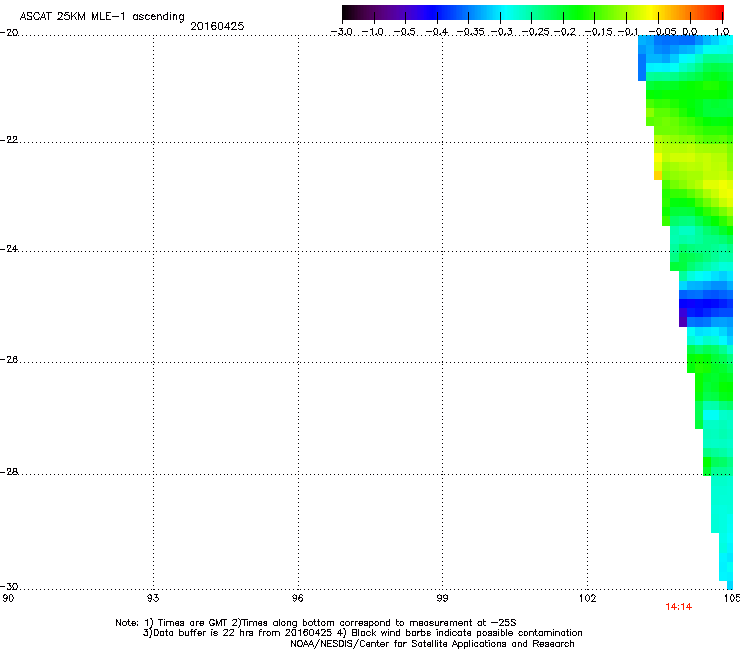Viewport: 740px width, 650px height.
Task: Click the latitude label -28
Action: tap(9, 472)
